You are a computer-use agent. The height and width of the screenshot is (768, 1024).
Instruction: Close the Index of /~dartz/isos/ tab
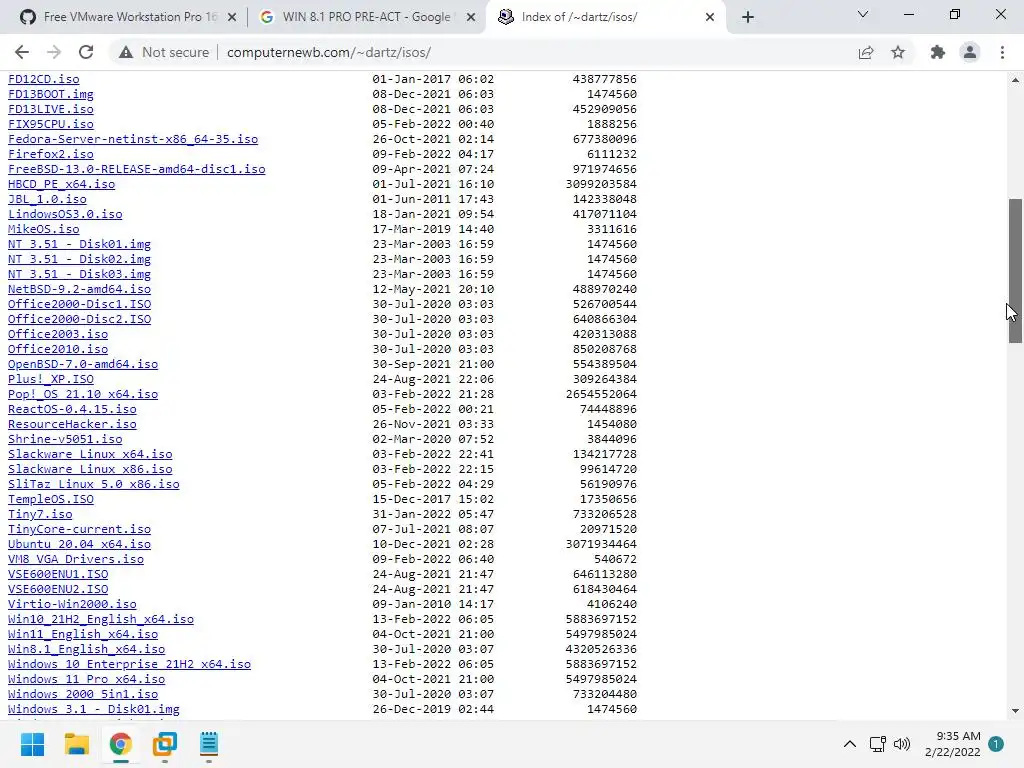(710, 17)
